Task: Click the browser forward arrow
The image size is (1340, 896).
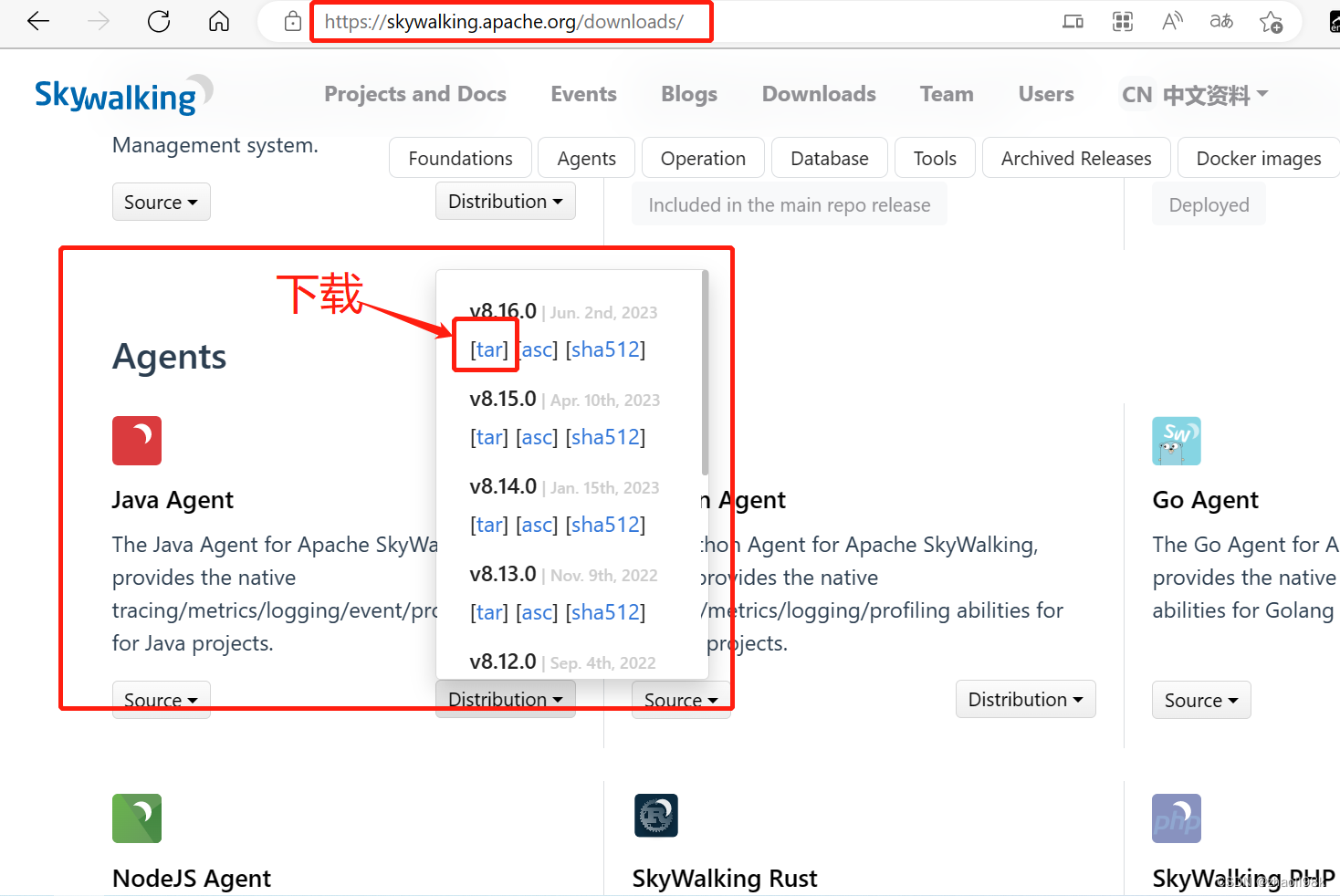Action: click(98, 21)
